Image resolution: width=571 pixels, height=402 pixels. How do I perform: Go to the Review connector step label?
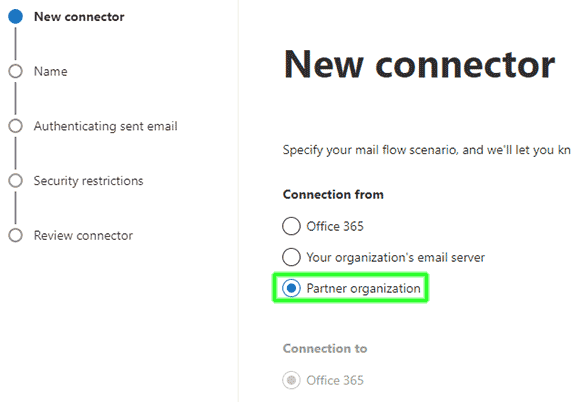(83, 236)
